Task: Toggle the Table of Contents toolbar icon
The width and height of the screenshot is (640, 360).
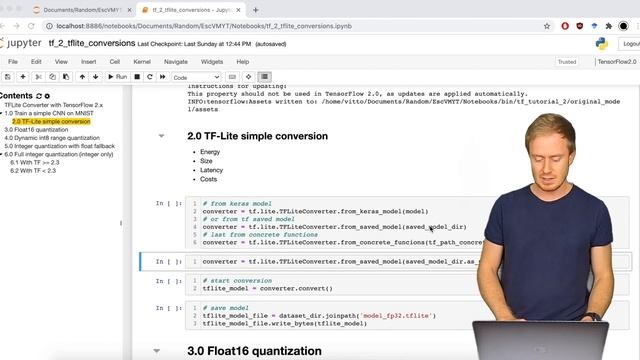Action: [264, 77]
